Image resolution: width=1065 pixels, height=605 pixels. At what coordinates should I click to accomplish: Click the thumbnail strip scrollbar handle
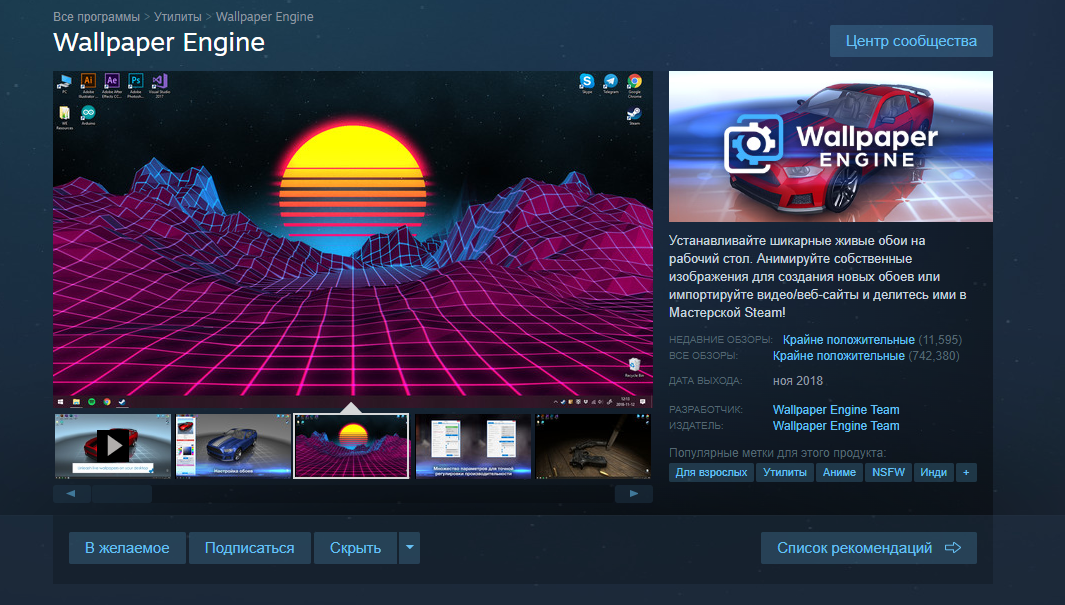(x=122, y=494)
